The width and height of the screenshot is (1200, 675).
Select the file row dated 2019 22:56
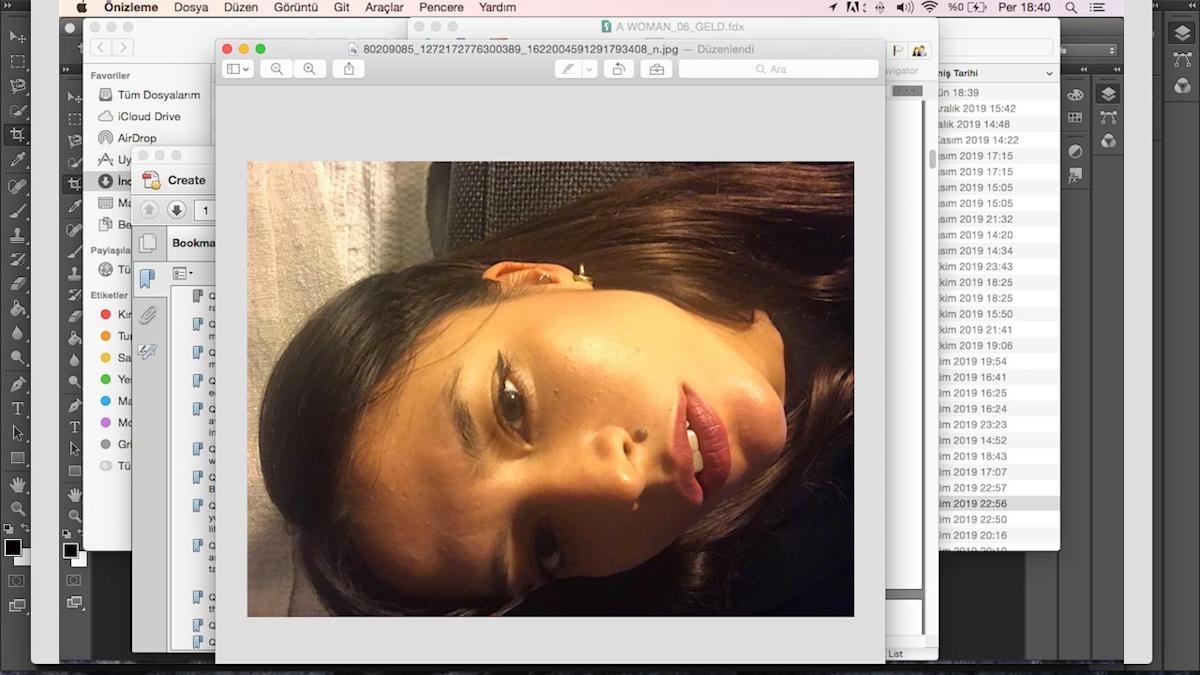997,503
